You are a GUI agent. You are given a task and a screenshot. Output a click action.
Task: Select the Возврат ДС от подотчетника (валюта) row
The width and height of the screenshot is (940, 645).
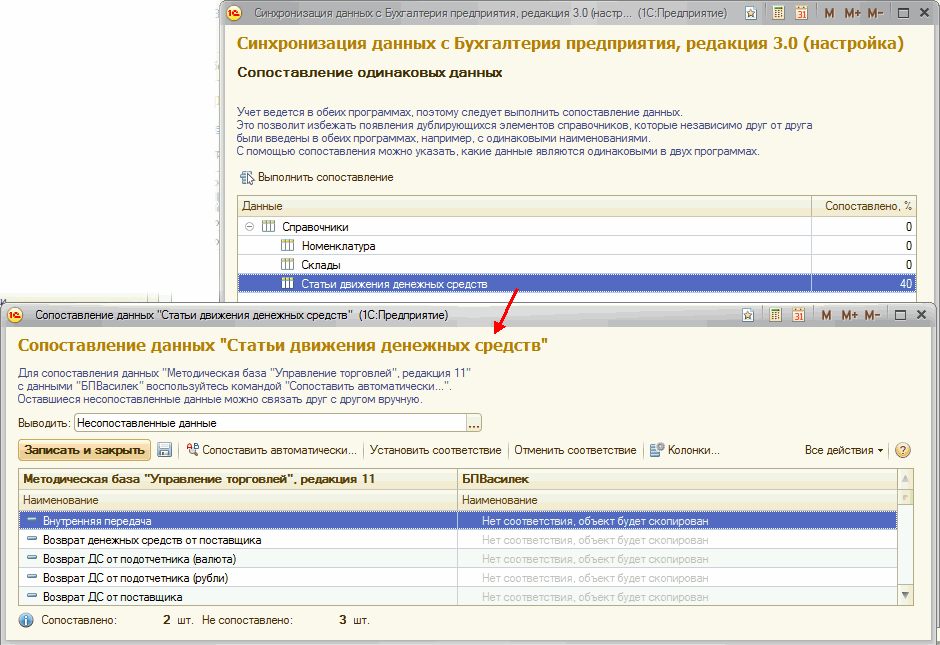[458, 559]
